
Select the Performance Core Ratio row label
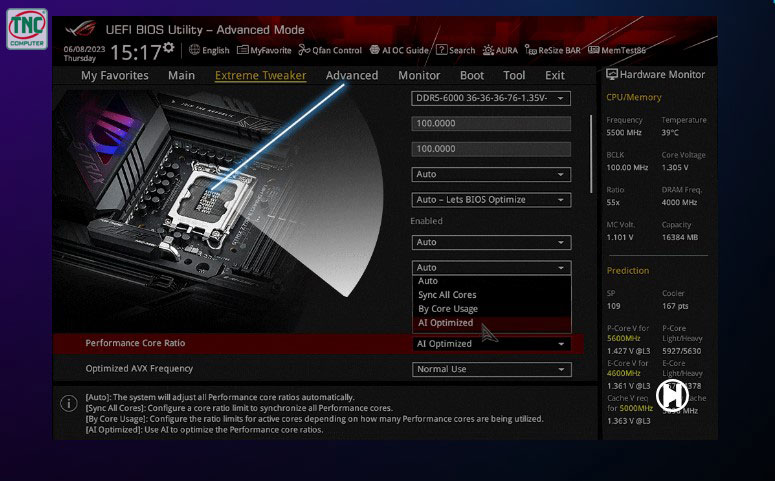pos(135,343)
